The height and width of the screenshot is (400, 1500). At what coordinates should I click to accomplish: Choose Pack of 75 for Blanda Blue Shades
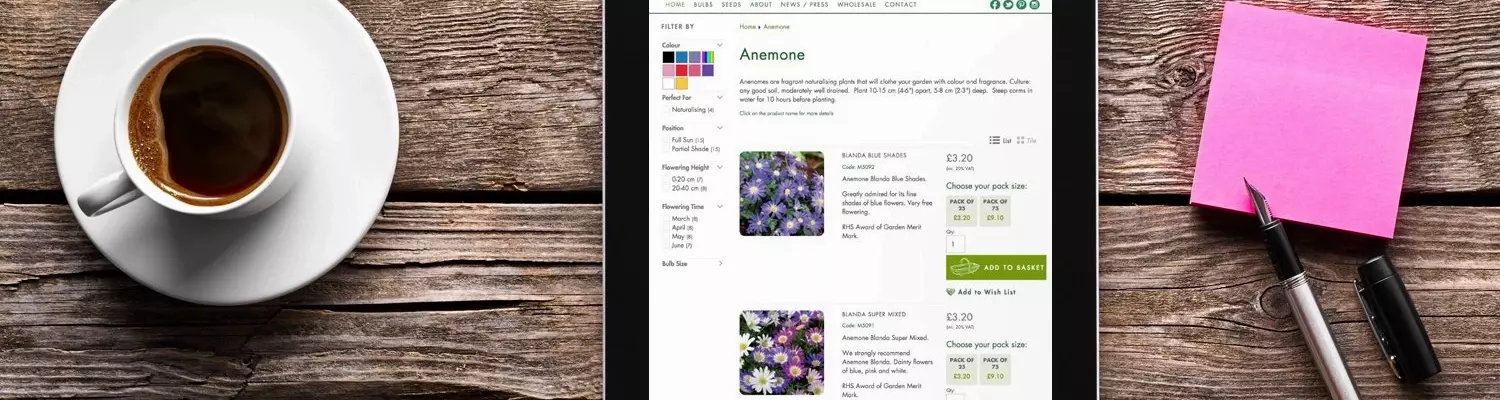pyautogui.click(x=995, y=210)
